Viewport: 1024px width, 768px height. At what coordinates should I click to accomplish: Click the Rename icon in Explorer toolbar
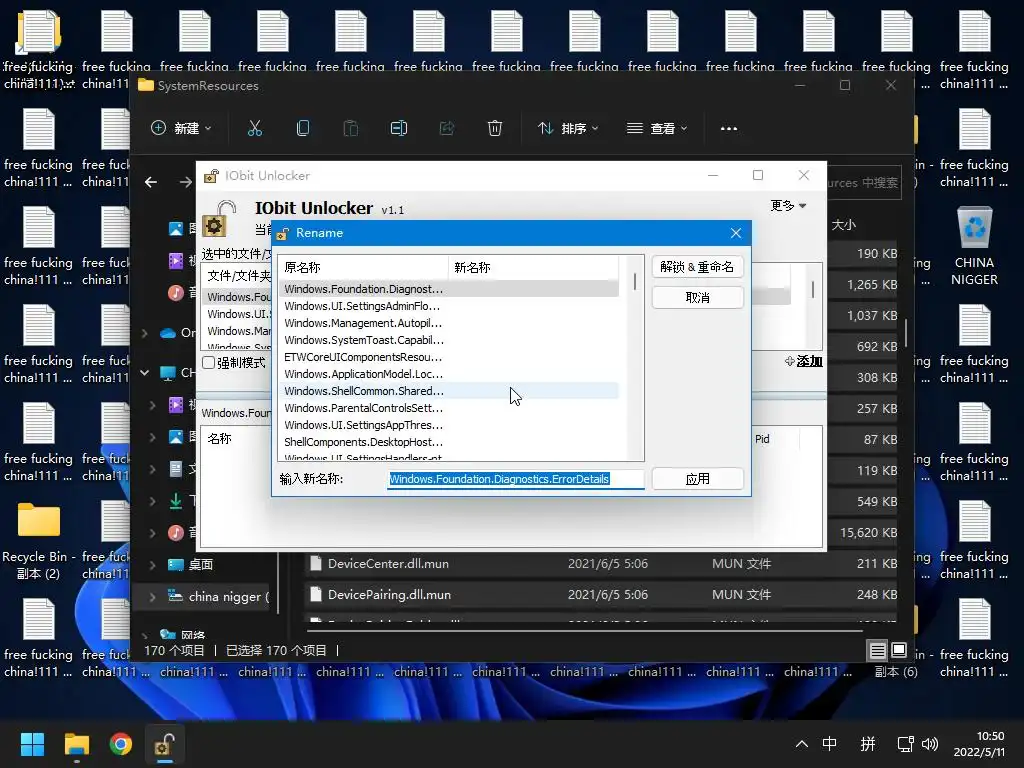point(398,129)
